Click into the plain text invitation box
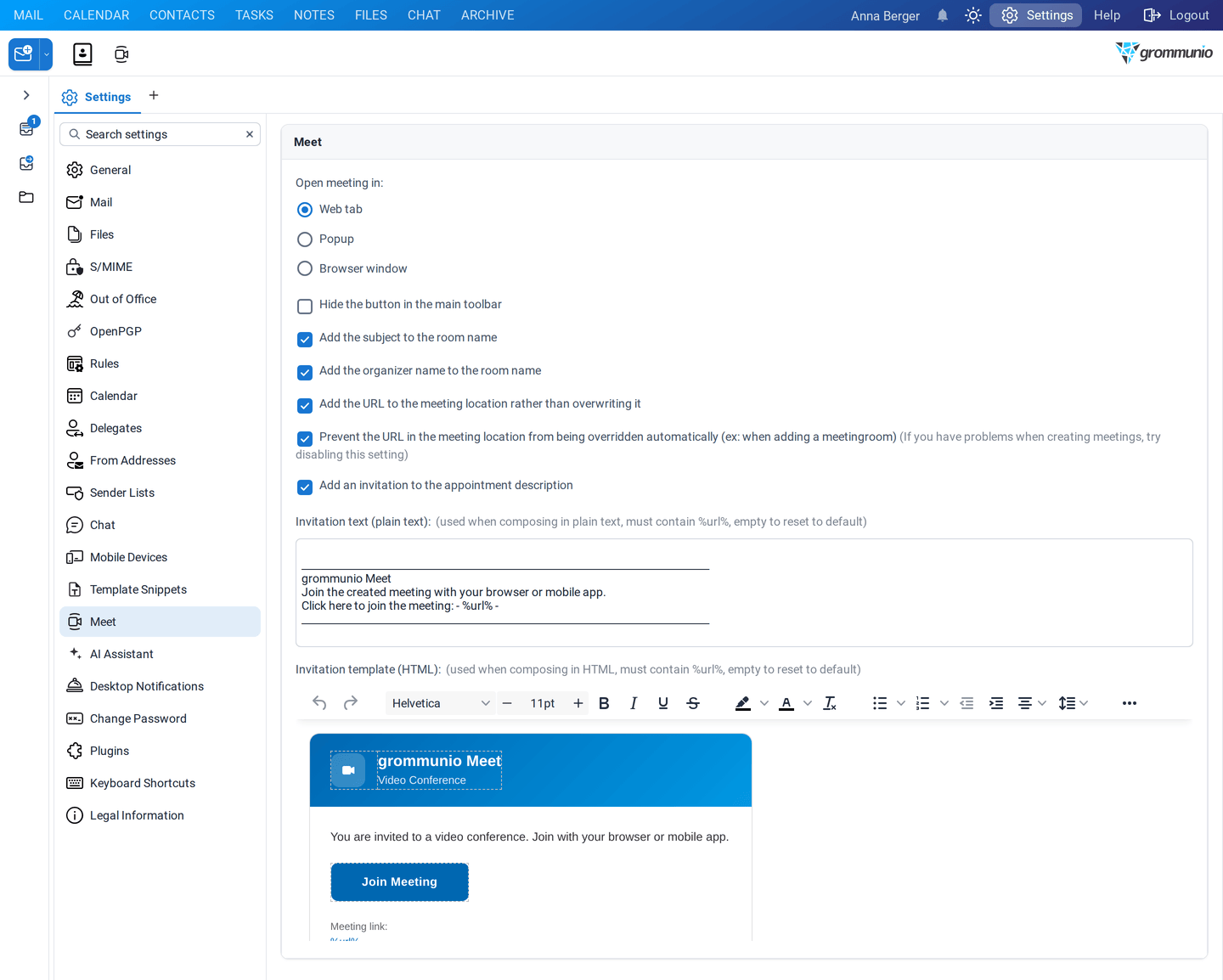Screen dimensions: 1223x980 pyautogui.click(x=744, y=593)
